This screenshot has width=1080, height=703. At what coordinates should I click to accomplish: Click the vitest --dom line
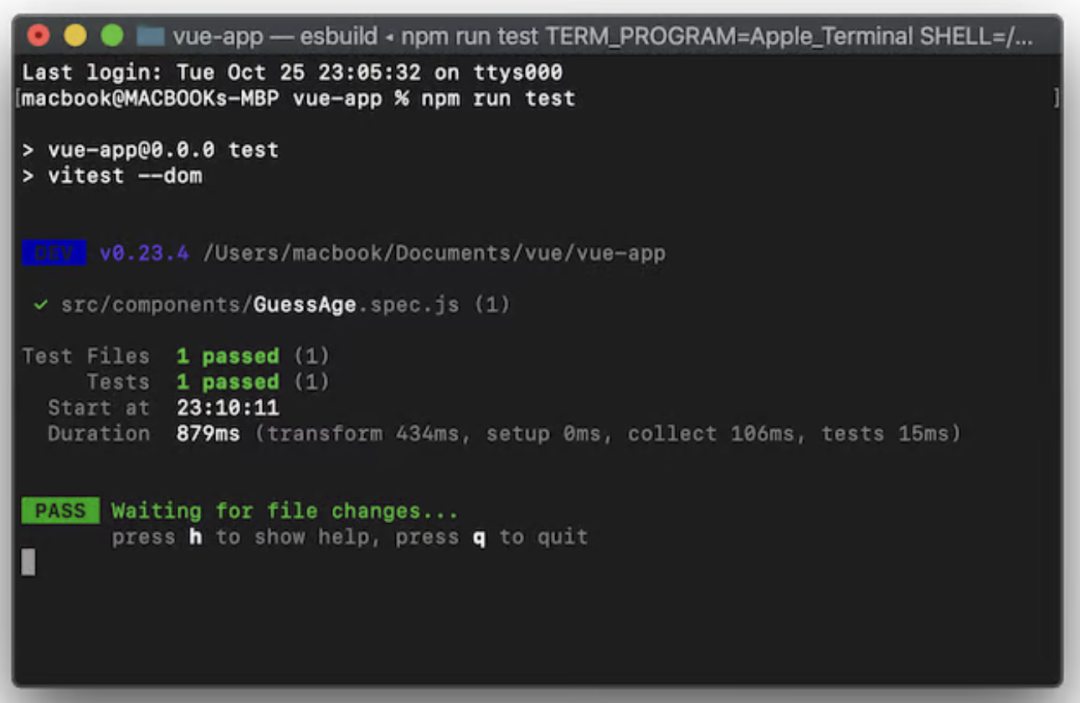point(125,176)
